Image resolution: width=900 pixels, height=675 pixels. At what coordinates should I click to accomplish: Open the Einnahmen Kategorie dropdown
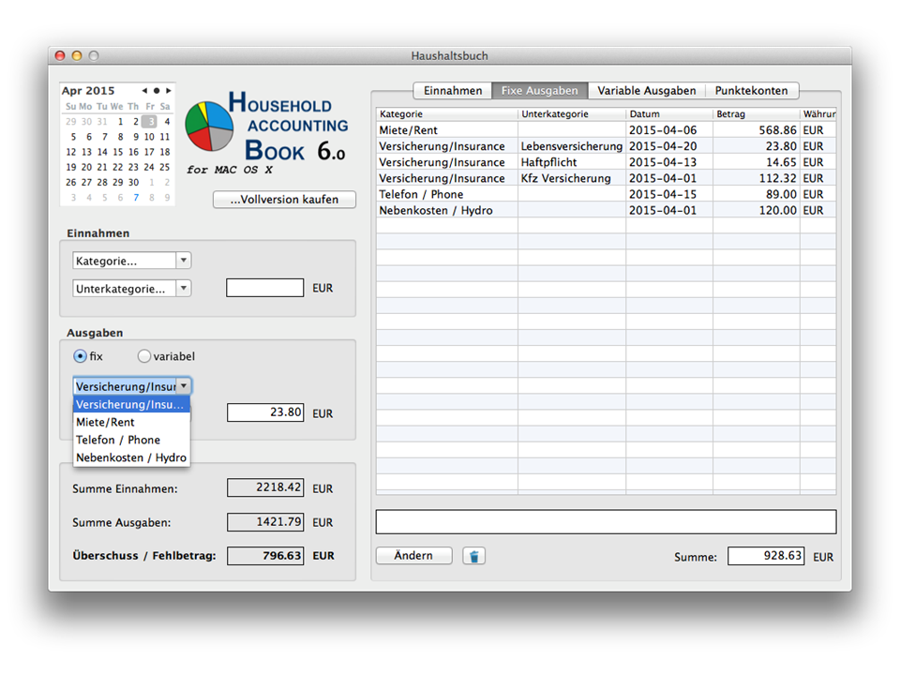131,261
